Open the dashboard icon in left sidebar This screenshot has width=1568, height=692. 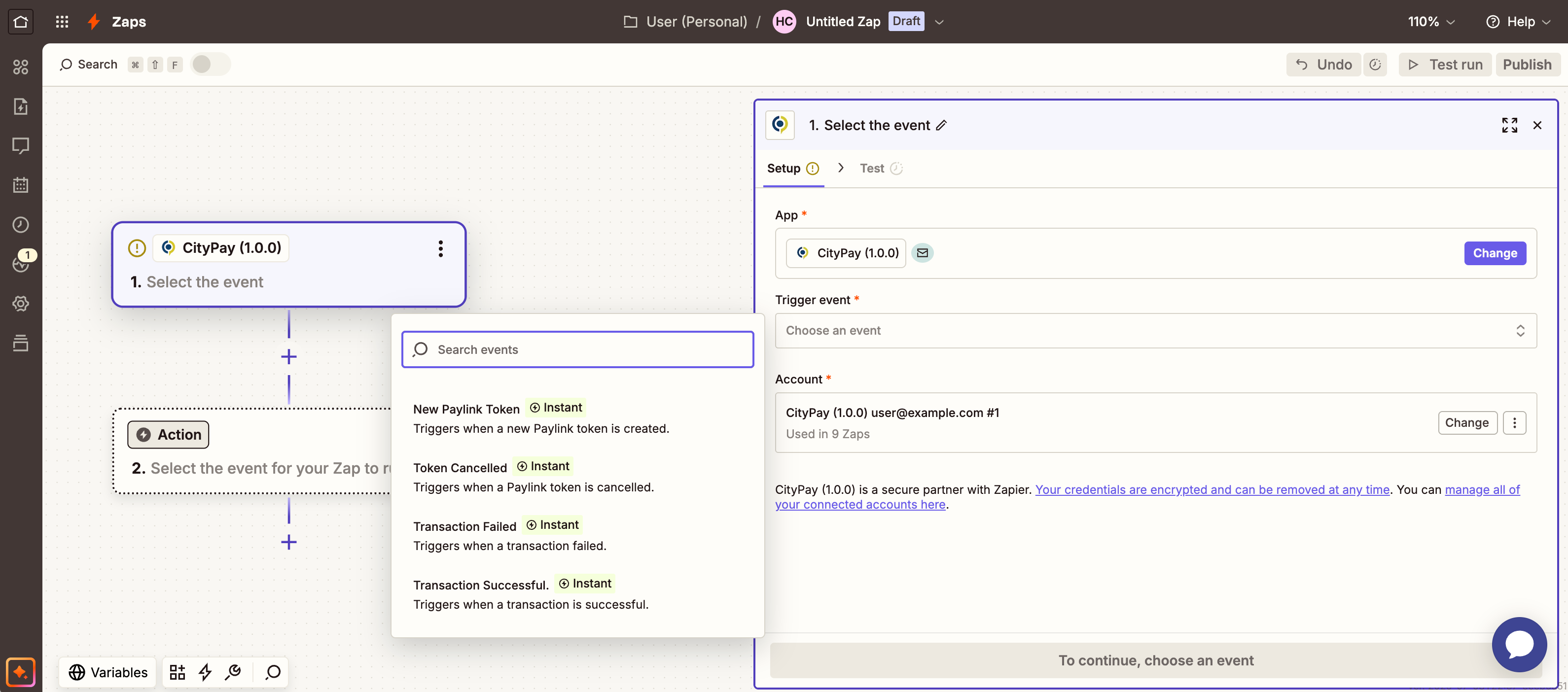click(x=21, y=67)
